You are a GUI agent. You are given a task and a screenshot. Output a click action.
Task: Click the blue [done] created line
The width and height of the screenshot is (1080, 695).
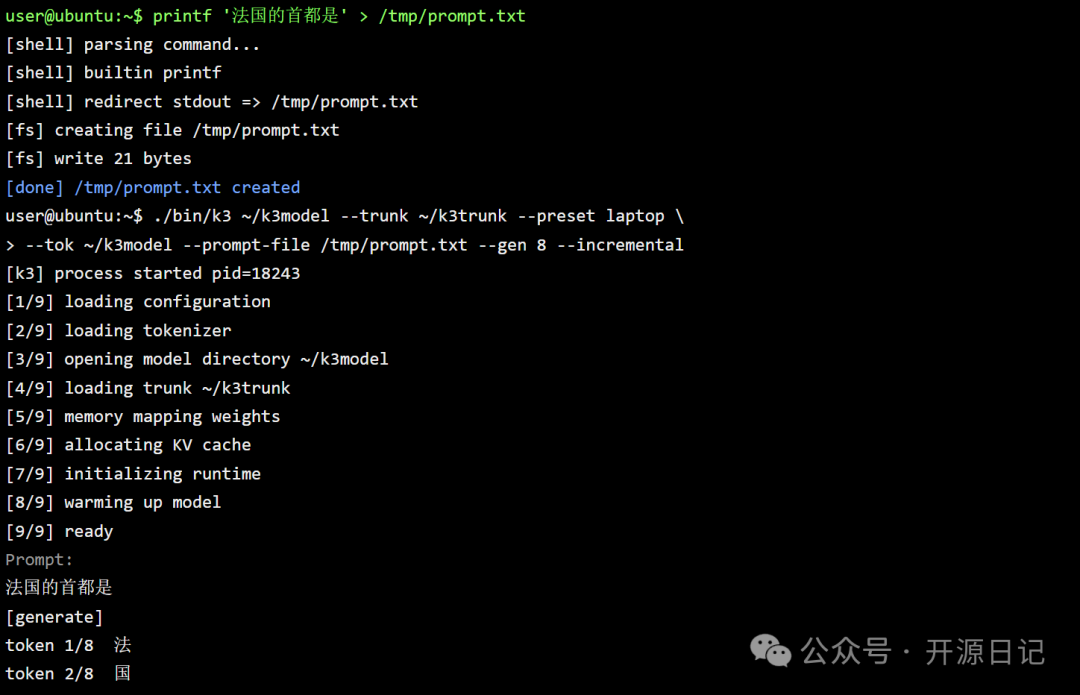153,187
